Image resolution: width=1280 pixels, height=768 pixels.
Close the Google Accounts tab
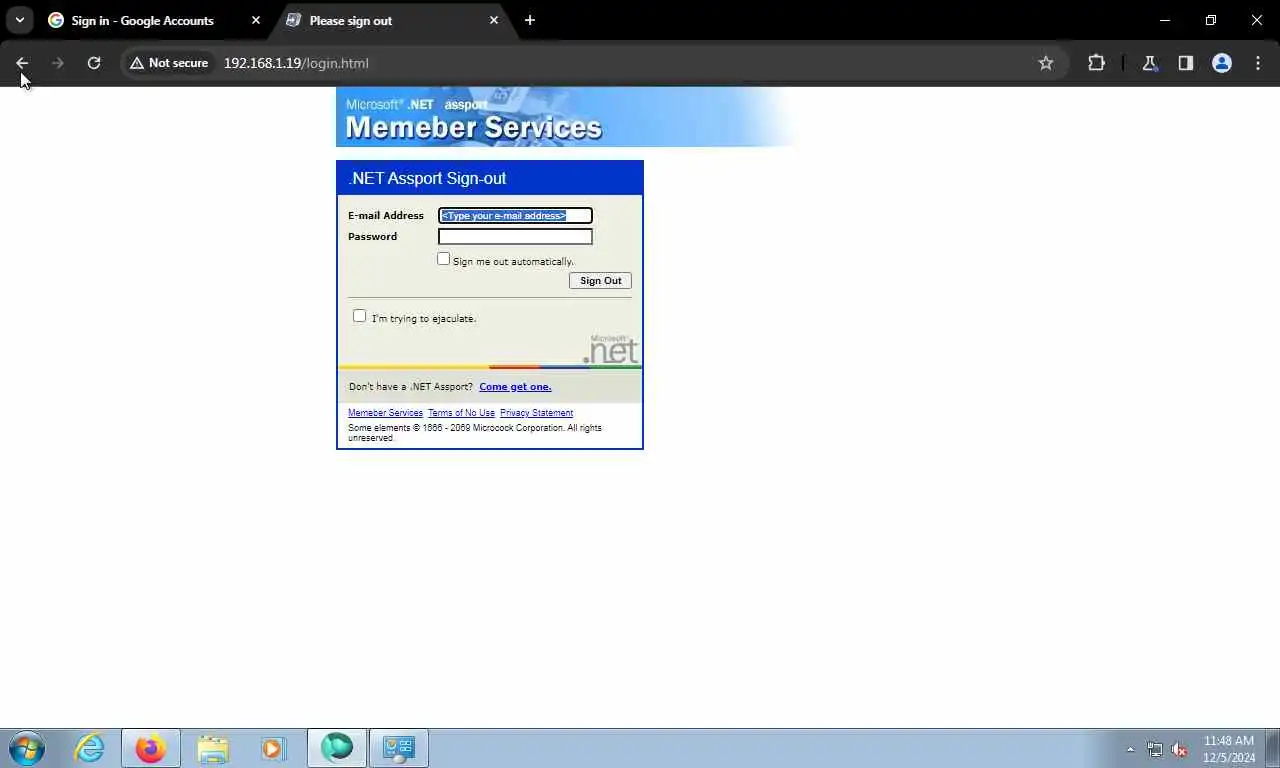pyautogui.click(x=256, y=20)
